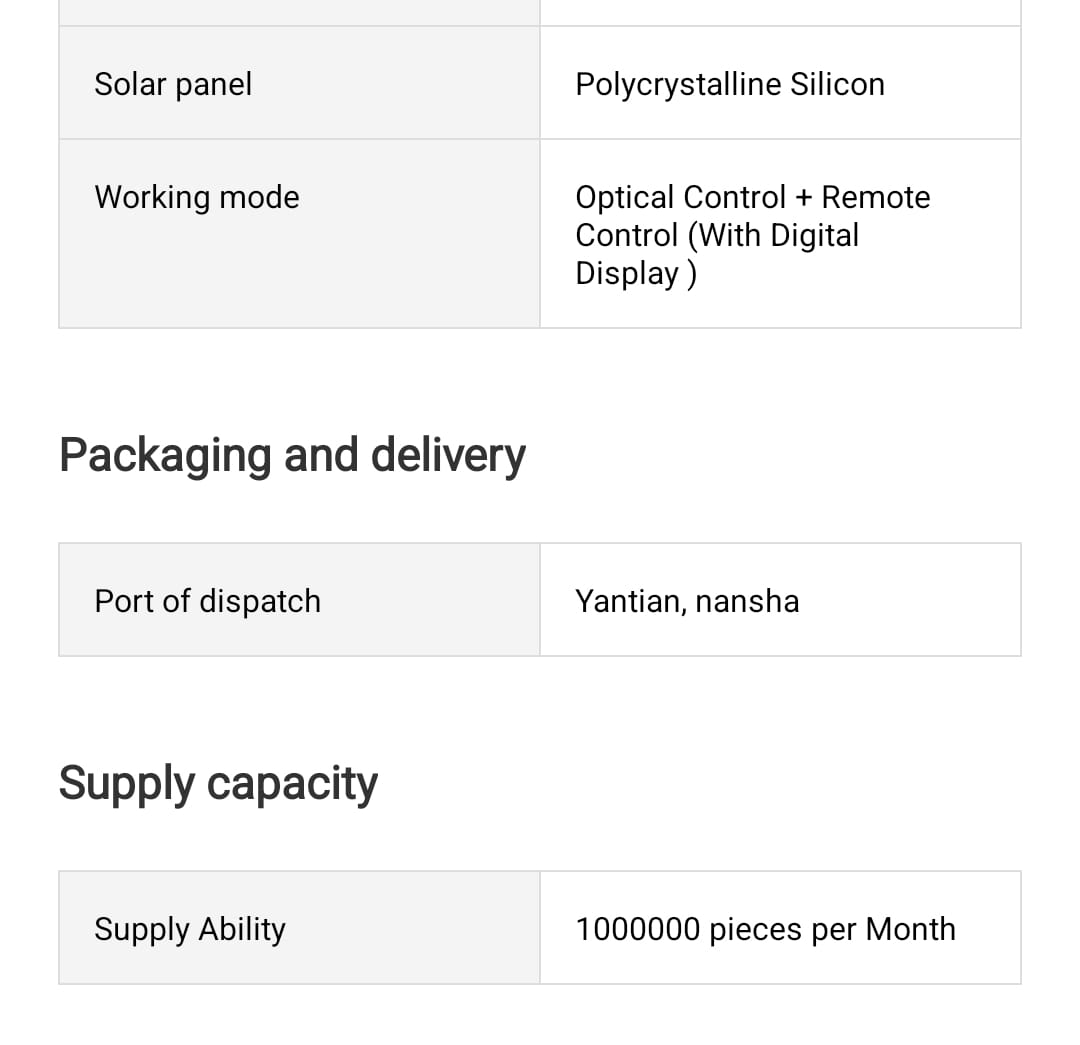The width and height of the screenshot is (1080, 1045).
Task: Click the "Packaging and delivery" heading
Action: (292, 455)
